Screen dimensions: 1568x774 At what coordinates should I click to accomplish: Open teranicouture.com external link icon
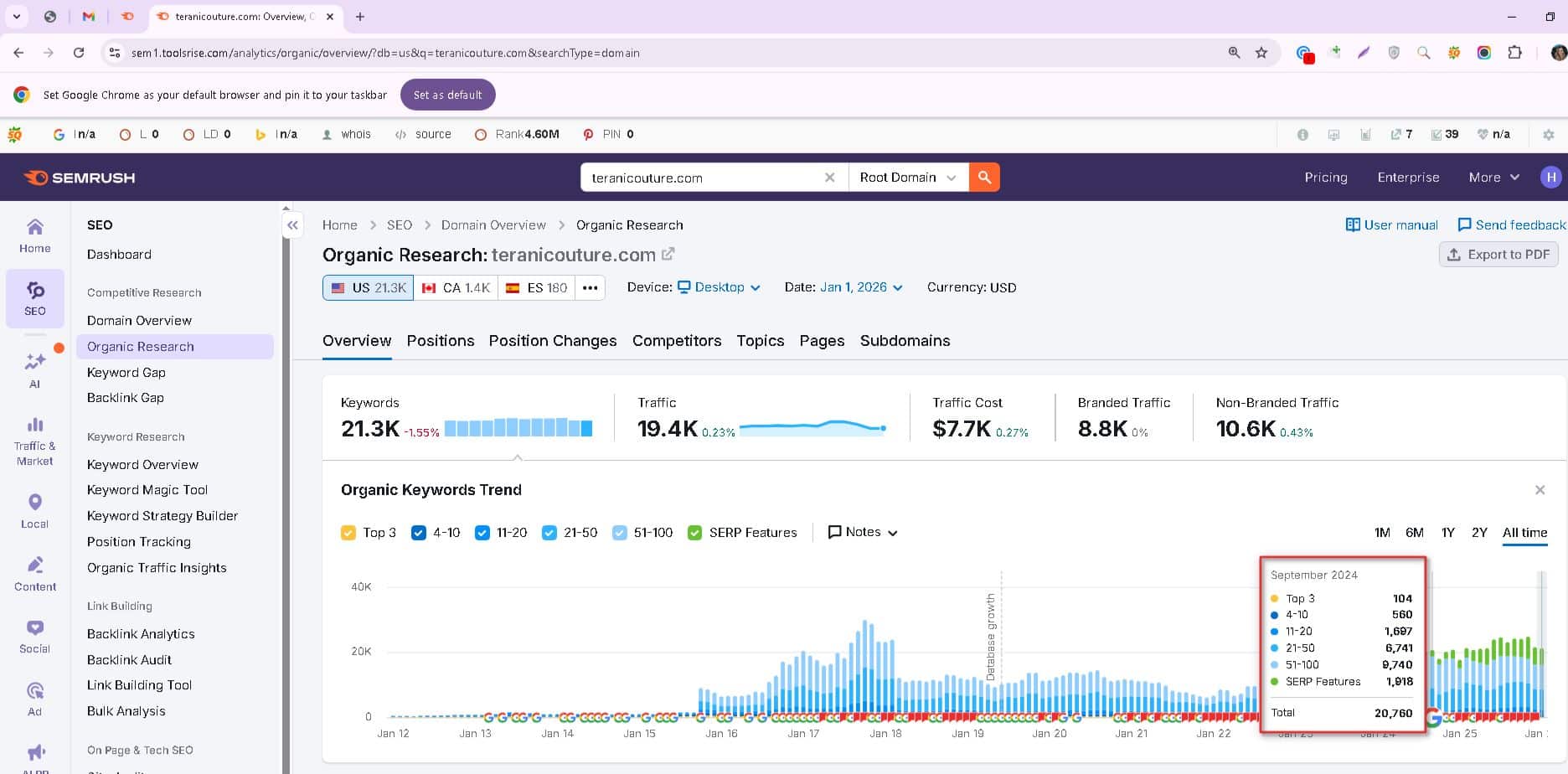click(668, 254)
